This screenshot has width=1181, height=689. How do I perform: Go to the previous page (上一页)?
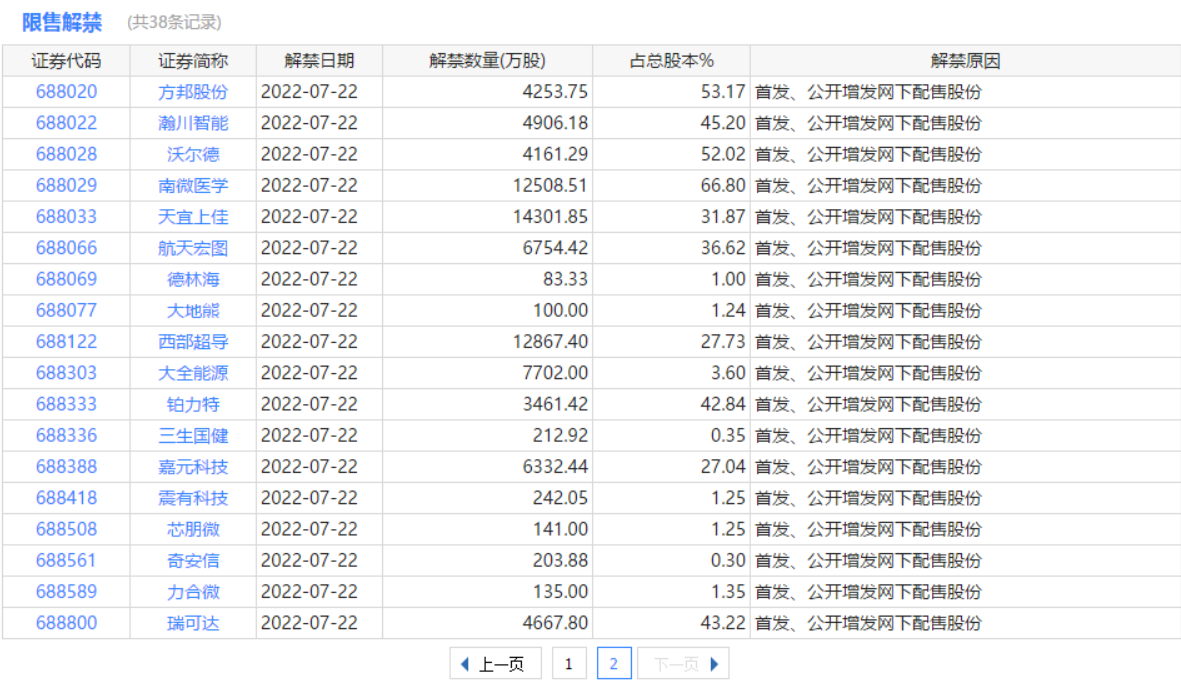coord(495,664)
